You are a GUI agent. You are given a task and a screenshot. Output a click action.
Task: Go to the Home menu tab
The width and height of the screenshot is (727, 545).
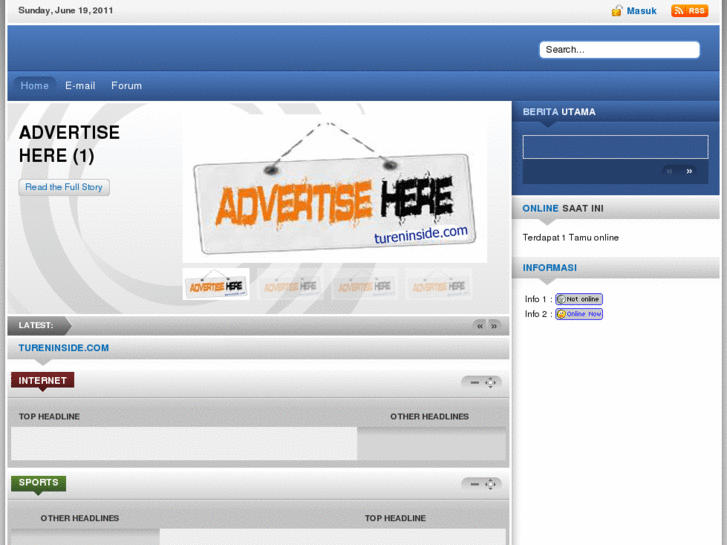coord(34,86)
